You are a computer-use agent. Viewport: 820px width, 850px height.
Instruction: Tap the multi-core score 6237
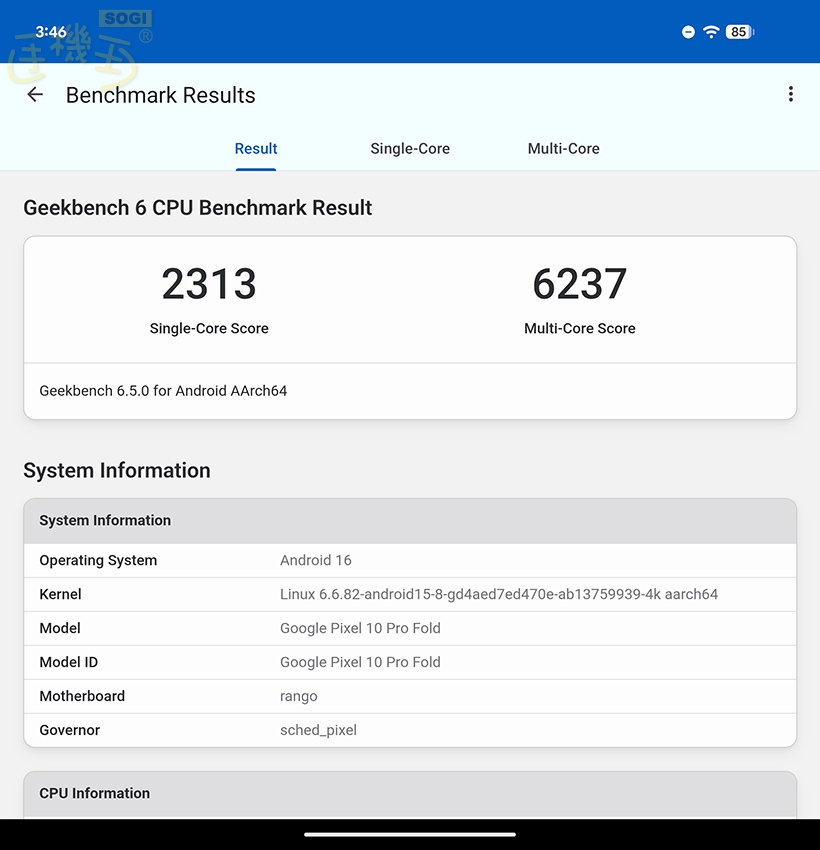[x=580, y=285]
